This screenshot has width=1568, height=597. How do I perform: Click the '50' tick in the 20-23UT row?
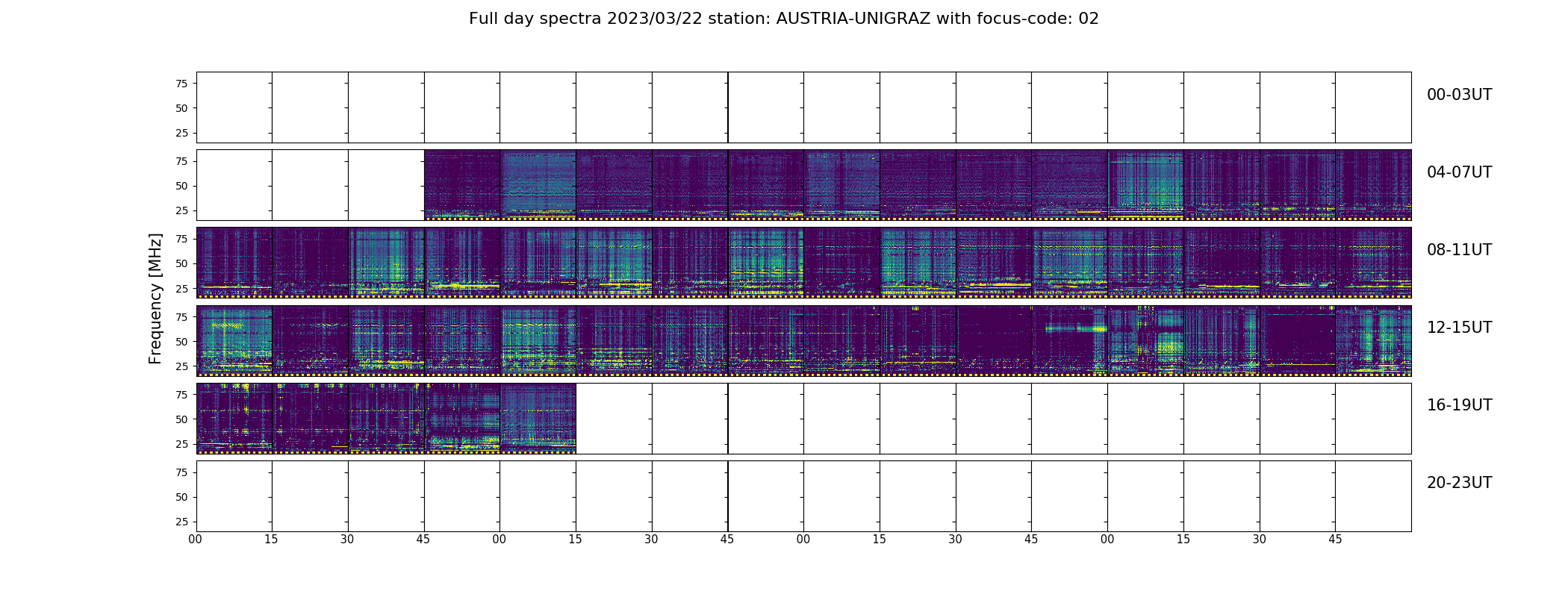(181, 497)
